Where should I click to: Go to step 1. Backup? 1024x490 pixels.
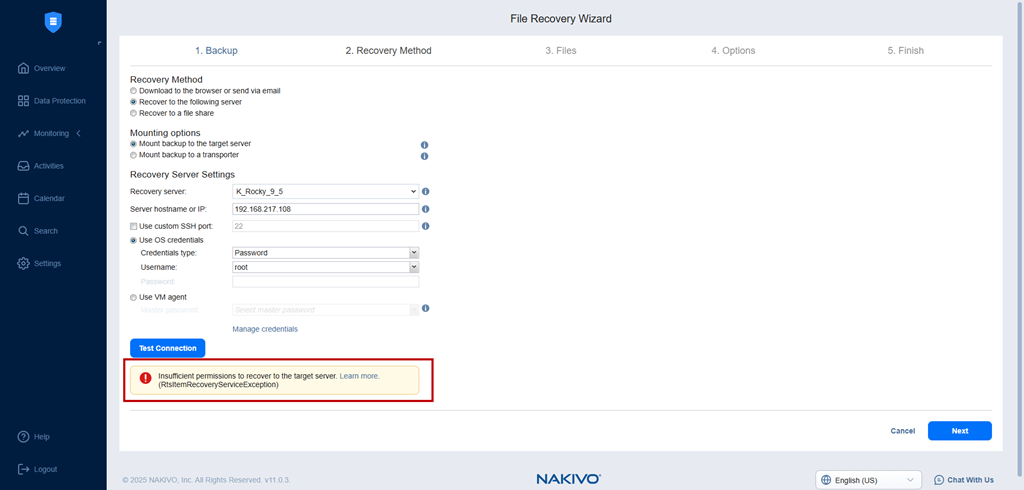point(216,50)
